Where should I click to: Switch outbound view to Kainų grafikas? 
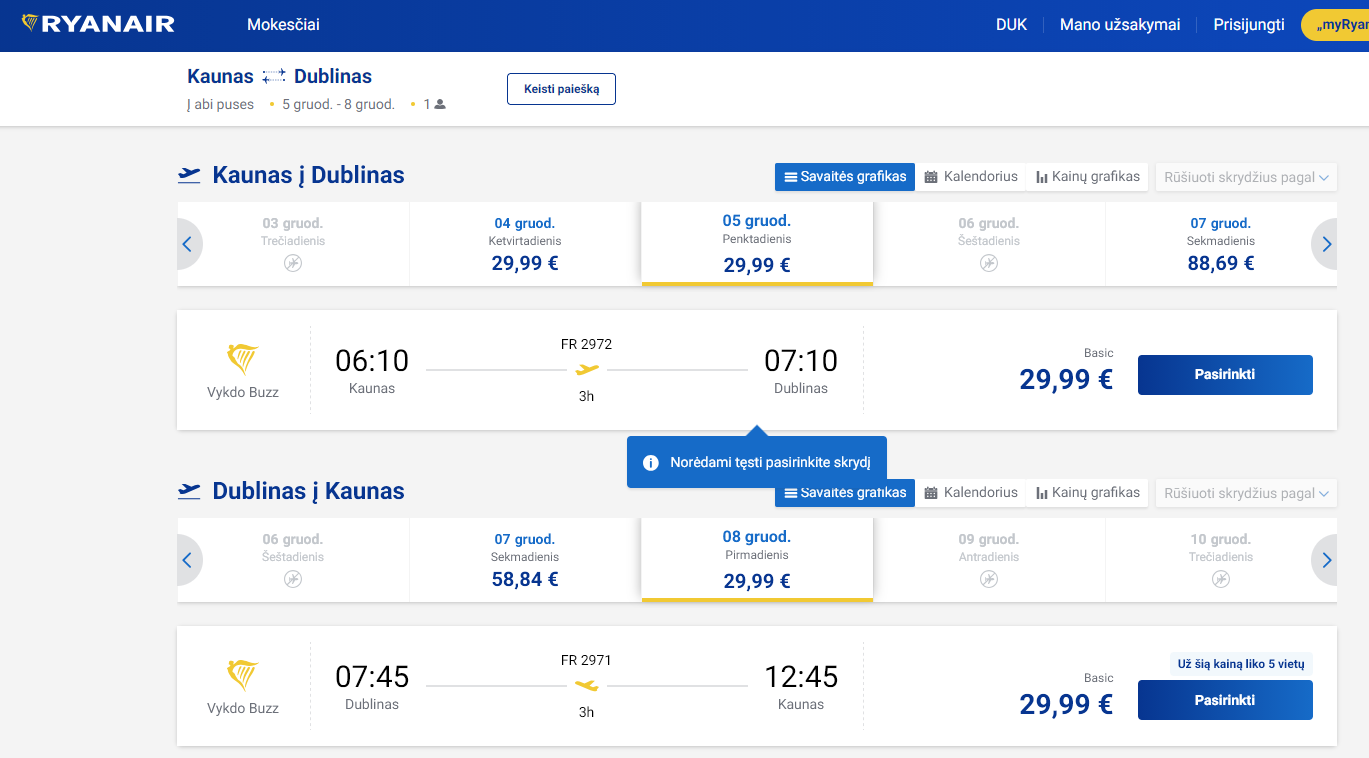[1088, 177]
